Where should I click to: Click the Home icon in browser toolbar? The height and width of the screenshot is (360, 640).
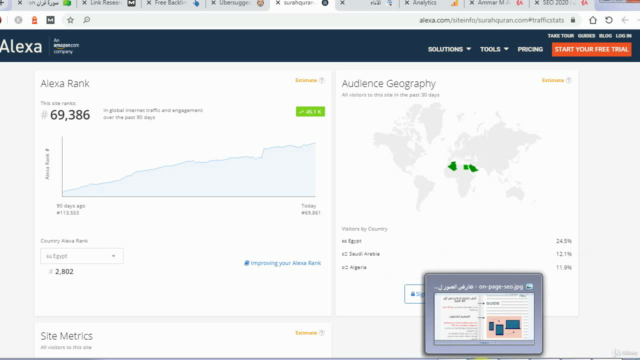pyautogui.click(x=593, y=20)
